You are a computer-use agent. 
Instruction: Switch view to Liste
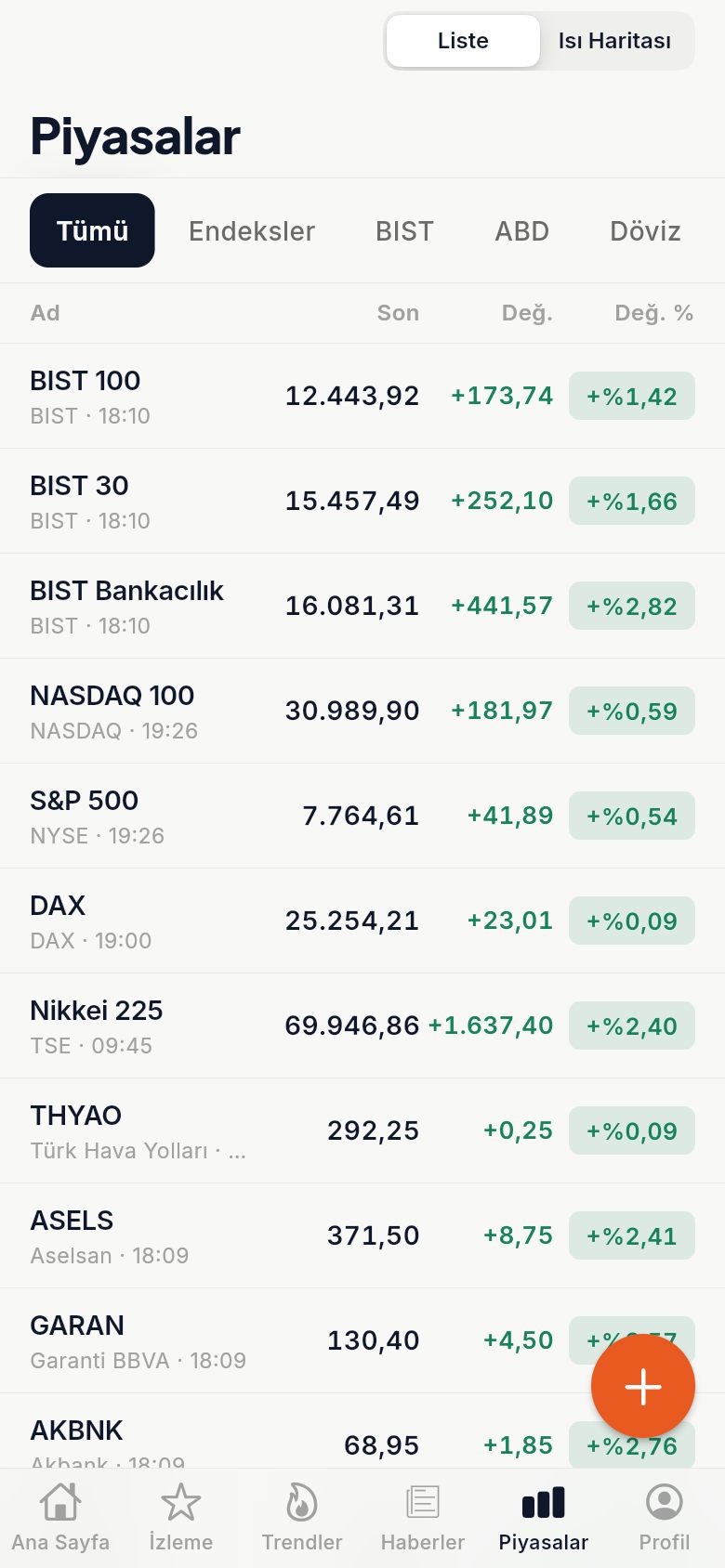tap(463, 41)
